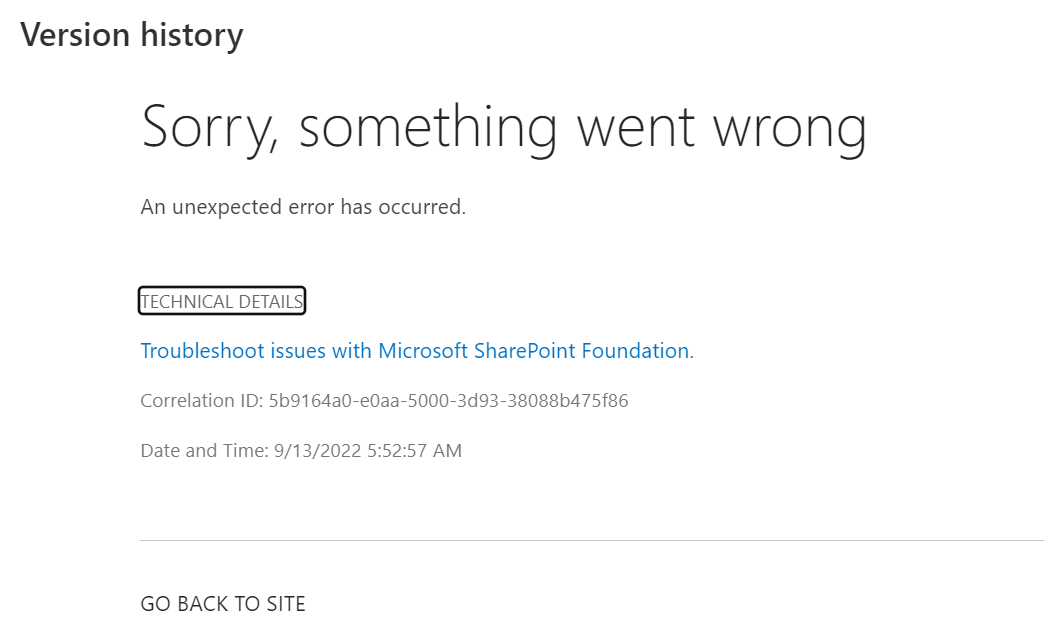This screenshot has height=632, width=1044.
Task: Click the Sorry, something went wrong headline
Action: pos(504,125)
